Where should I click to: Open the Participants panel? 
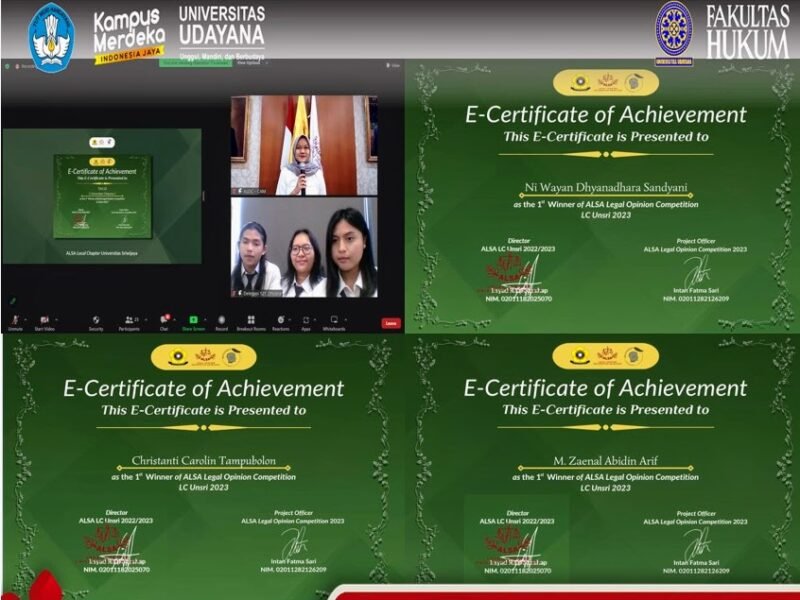click(x=129, y=321)
